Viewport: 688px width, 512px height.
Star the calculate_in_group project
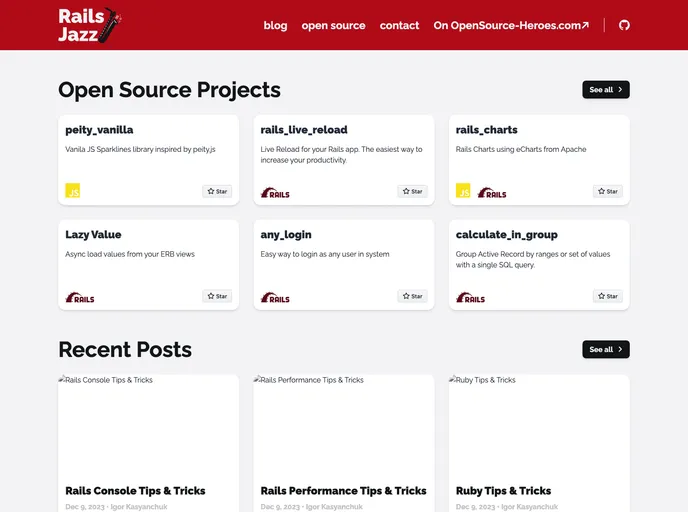(x=608, y=296)
